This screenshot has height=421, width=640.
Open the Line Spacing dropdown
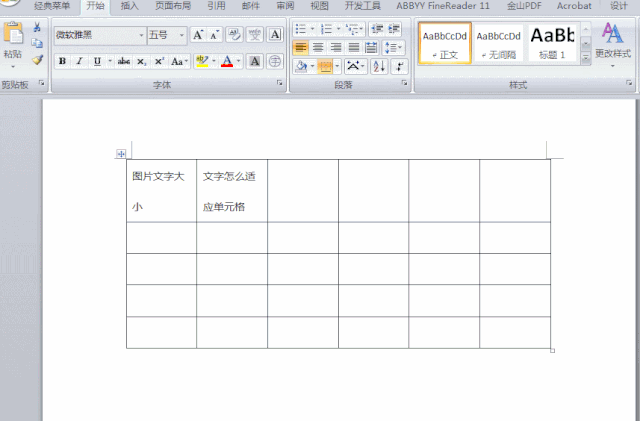[393, 47]
